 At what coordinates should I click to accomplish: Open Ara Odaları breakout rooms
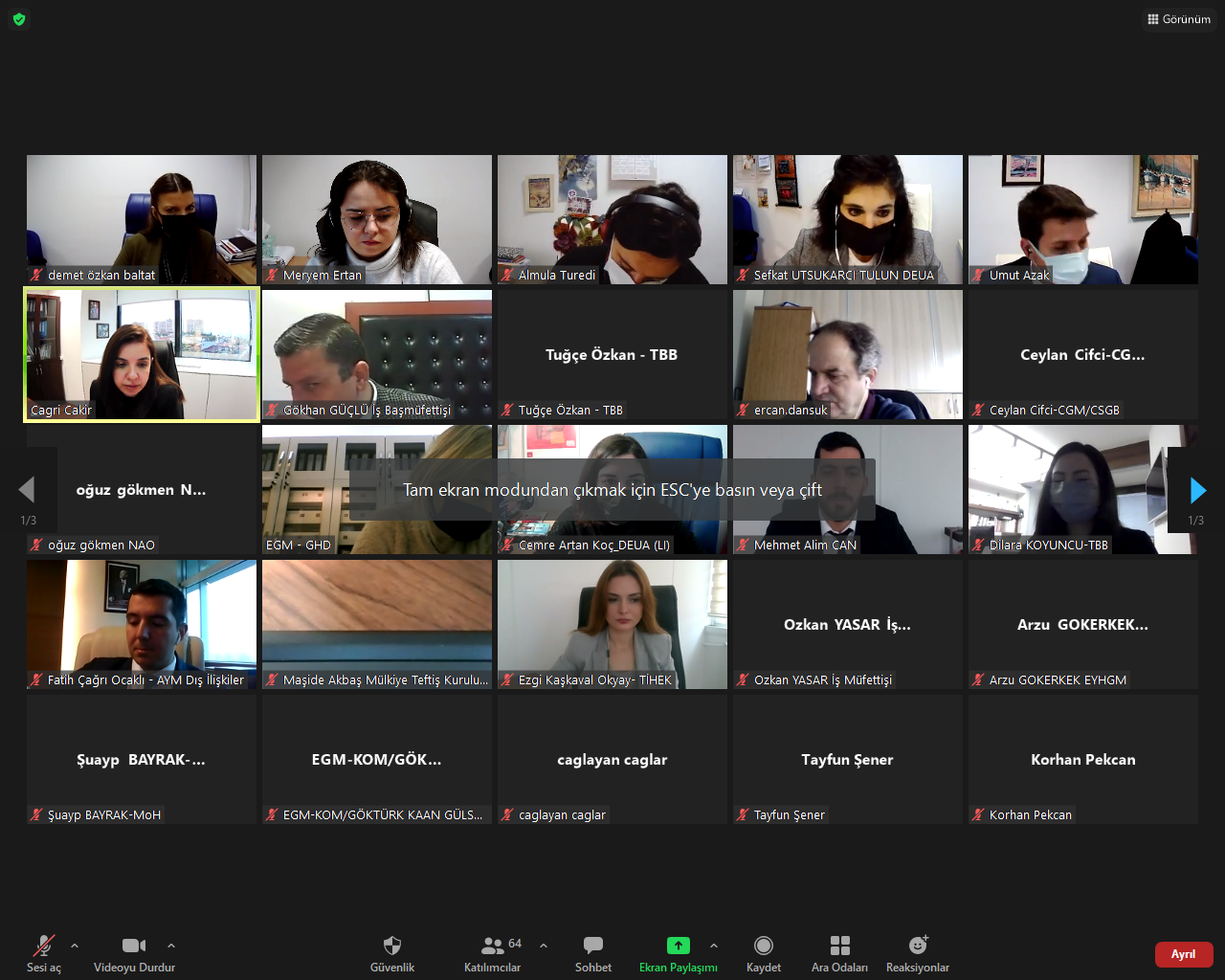(x=839, y=947)
